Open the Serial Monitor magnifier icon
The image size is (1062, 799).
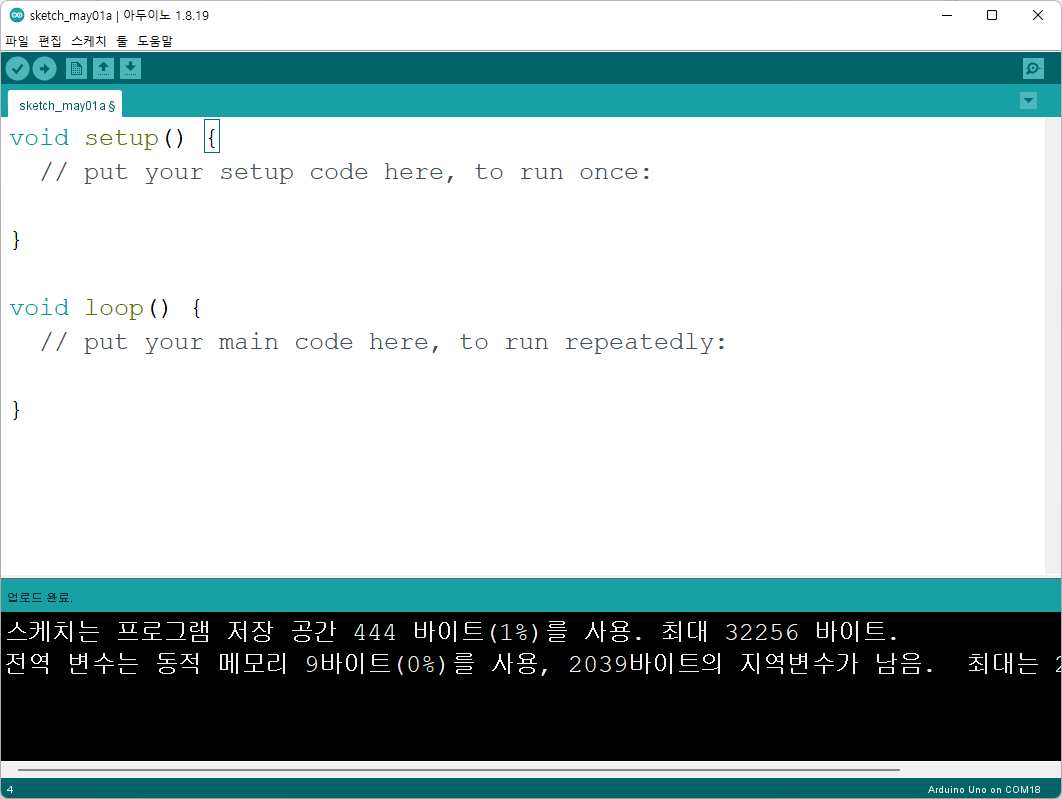coord(1033,68)
